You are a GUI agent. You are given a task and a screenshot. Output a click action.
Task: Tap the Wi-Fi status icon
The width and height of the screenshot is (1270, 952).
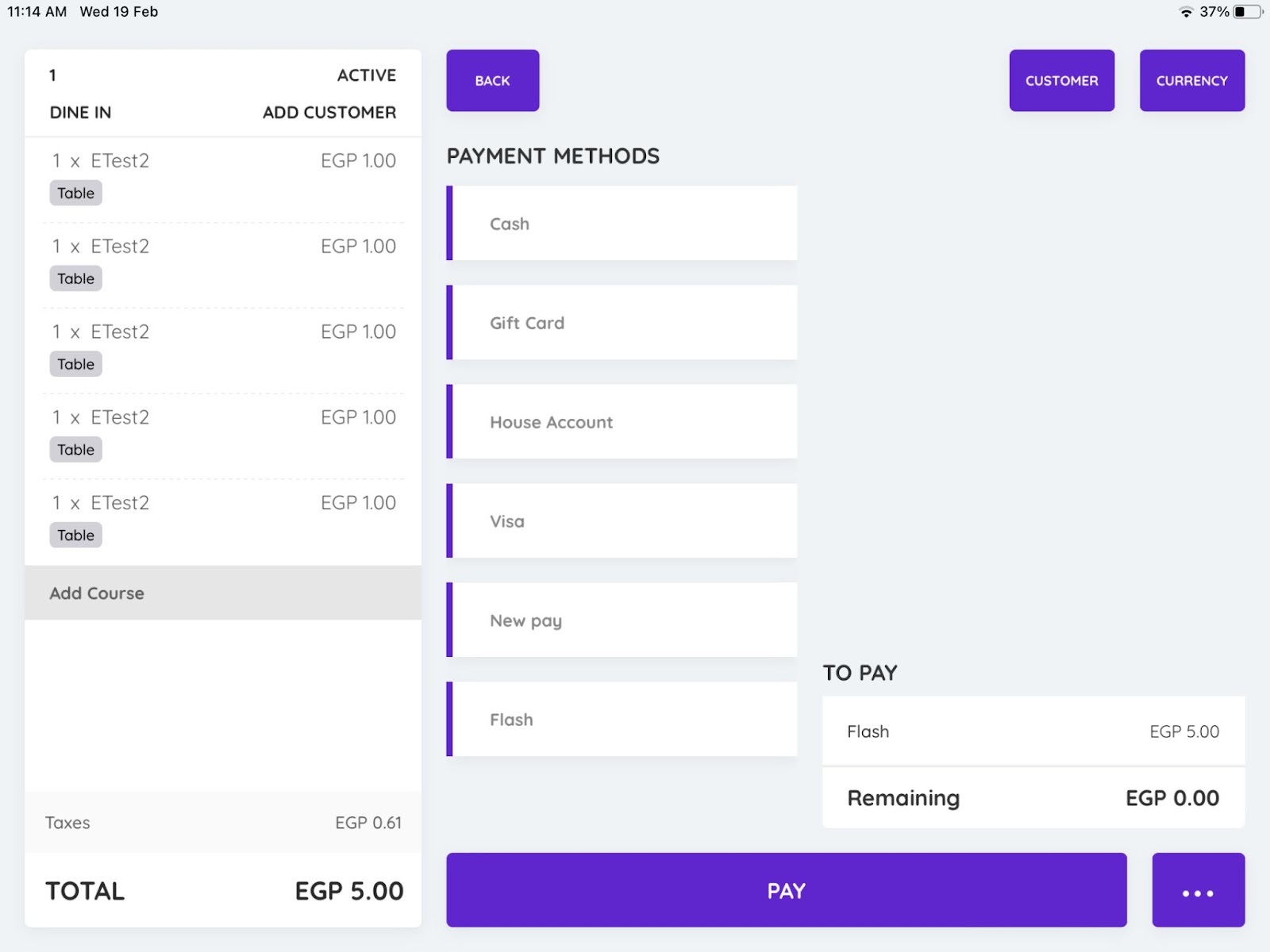click(x=1186, y=12)
